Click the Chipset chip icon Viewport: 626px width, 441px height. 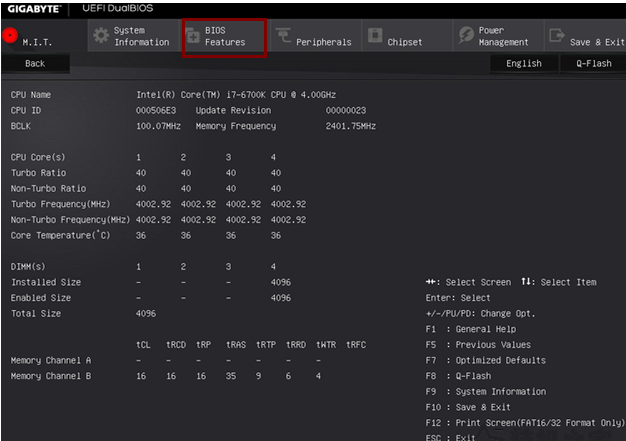coord(374,37)
